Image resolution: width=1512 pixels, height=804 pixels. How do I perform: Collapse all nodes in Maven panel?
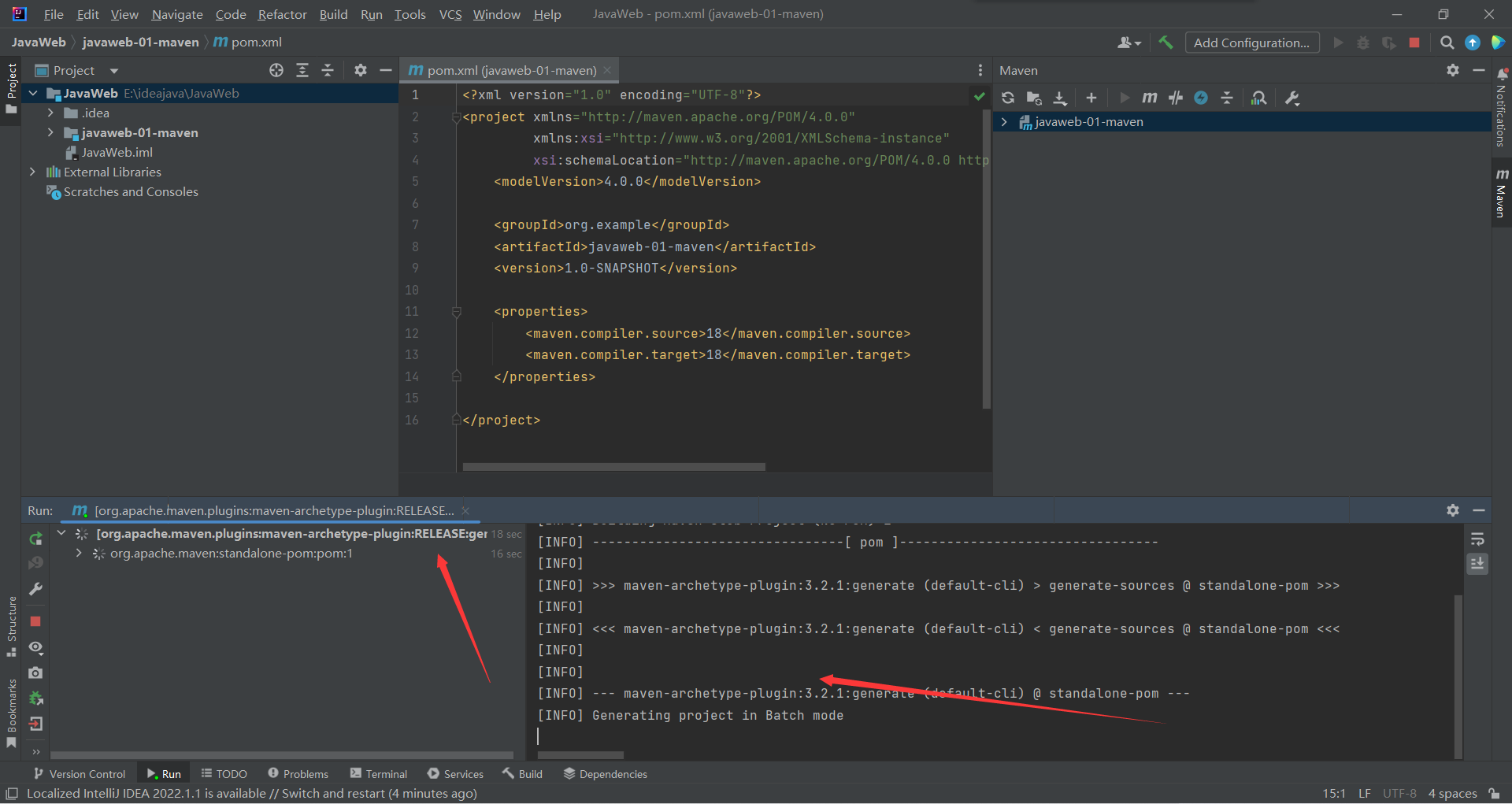pos(1227,98)
